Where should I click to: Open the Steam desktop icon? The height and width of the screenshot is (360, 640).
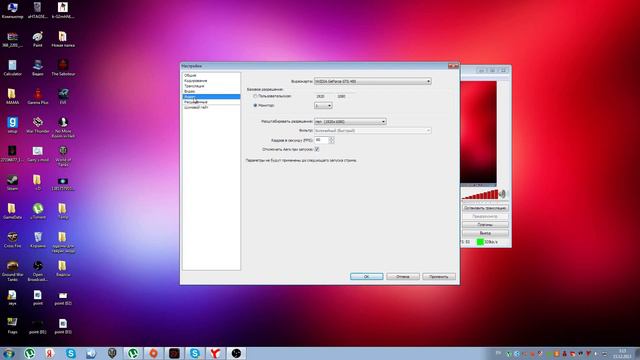pyautogui.click(x=12, y=183)
